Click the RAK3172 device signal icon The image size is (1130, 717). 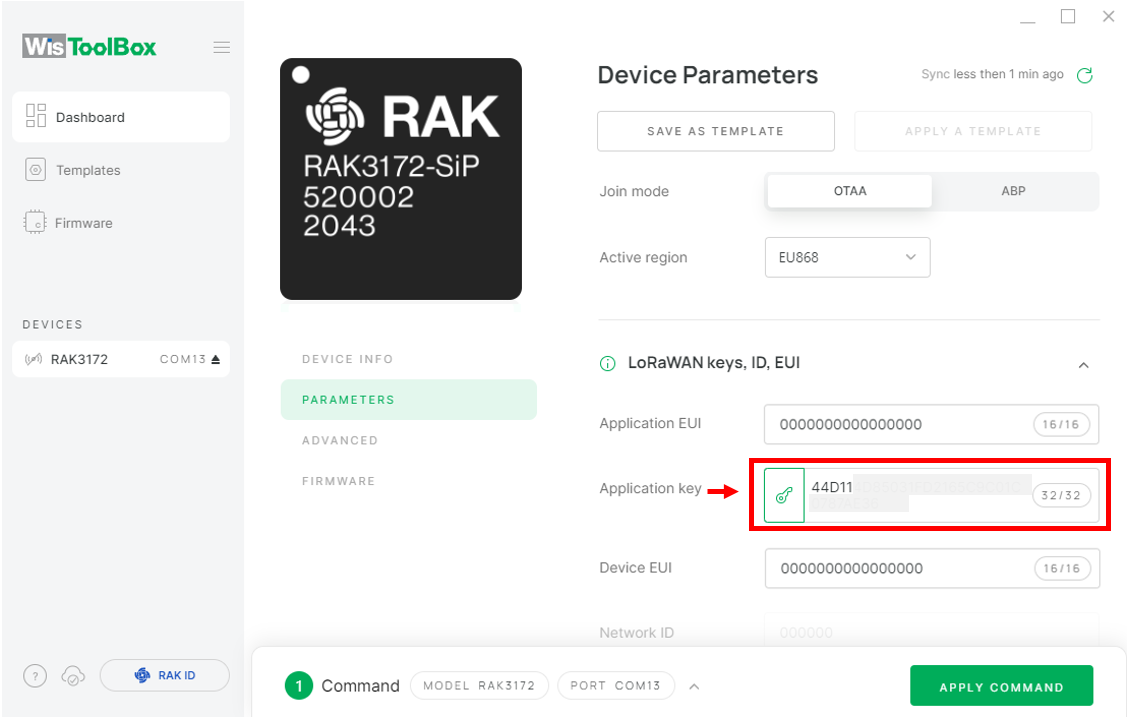coord(34,359)
